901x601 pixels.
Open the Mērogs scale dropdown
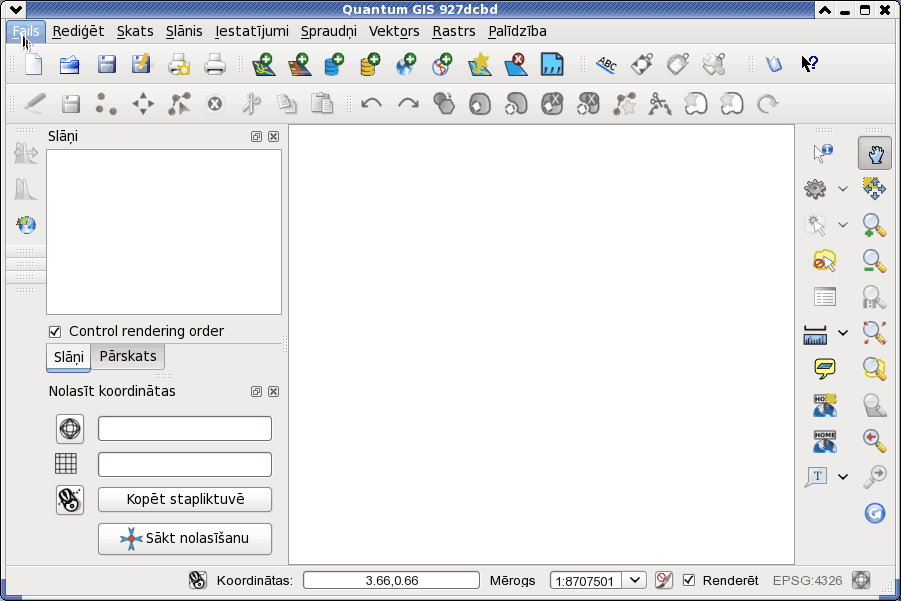(x=634, y=580)
